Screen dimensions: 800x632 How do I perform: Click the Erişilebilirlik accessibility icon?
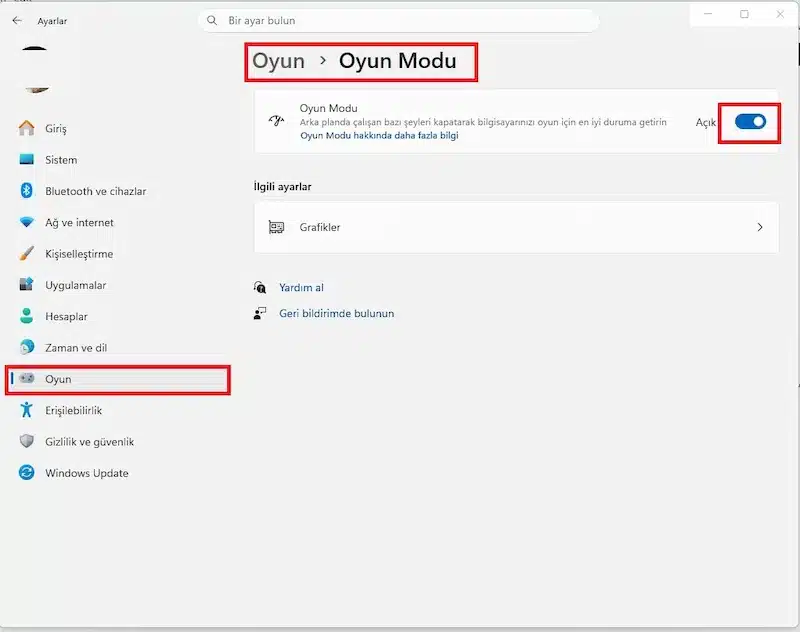coord(27,410)
